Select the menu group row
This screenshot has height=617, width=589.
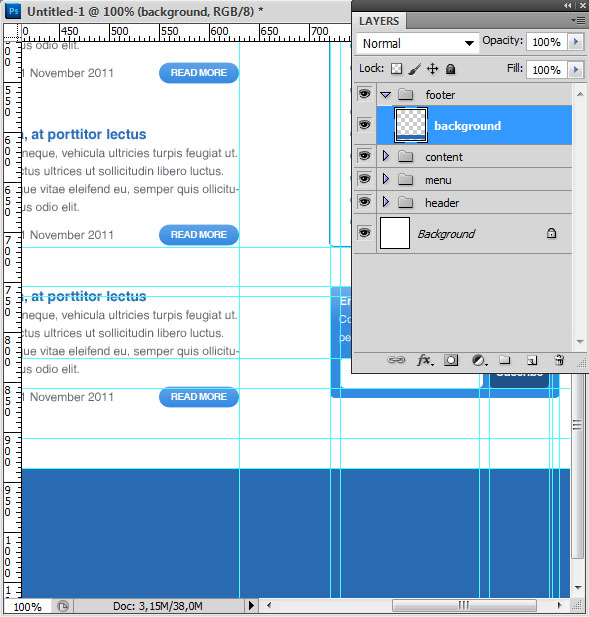point(474,180)
